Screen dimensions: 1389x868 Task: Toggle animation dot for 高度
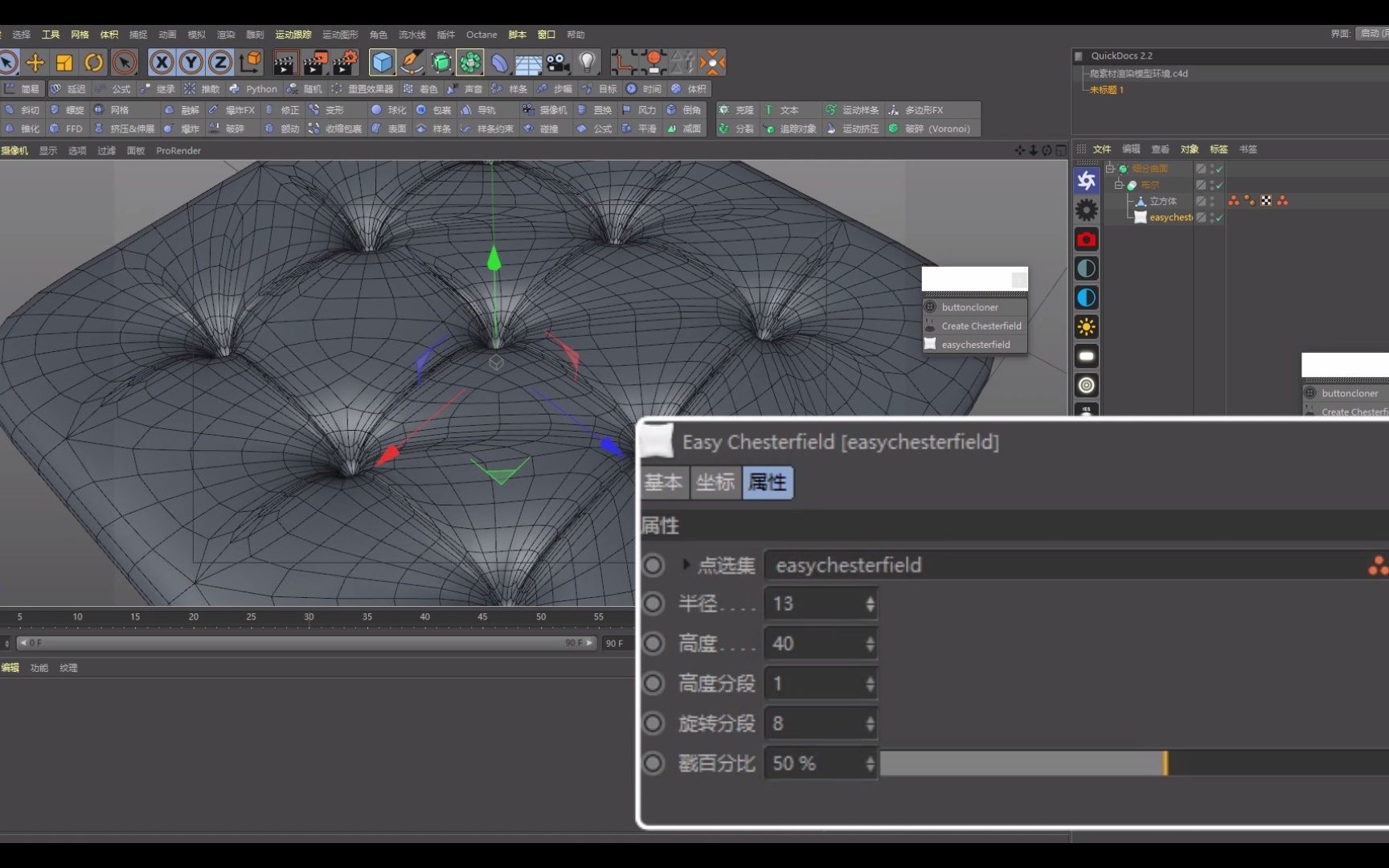[654, 644]
